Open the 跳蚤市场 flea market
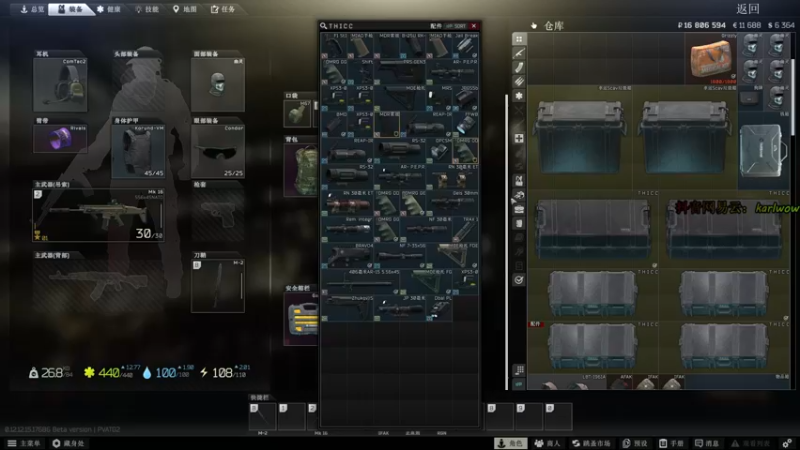This screenshot has width=800, height=450. point(591,443)
